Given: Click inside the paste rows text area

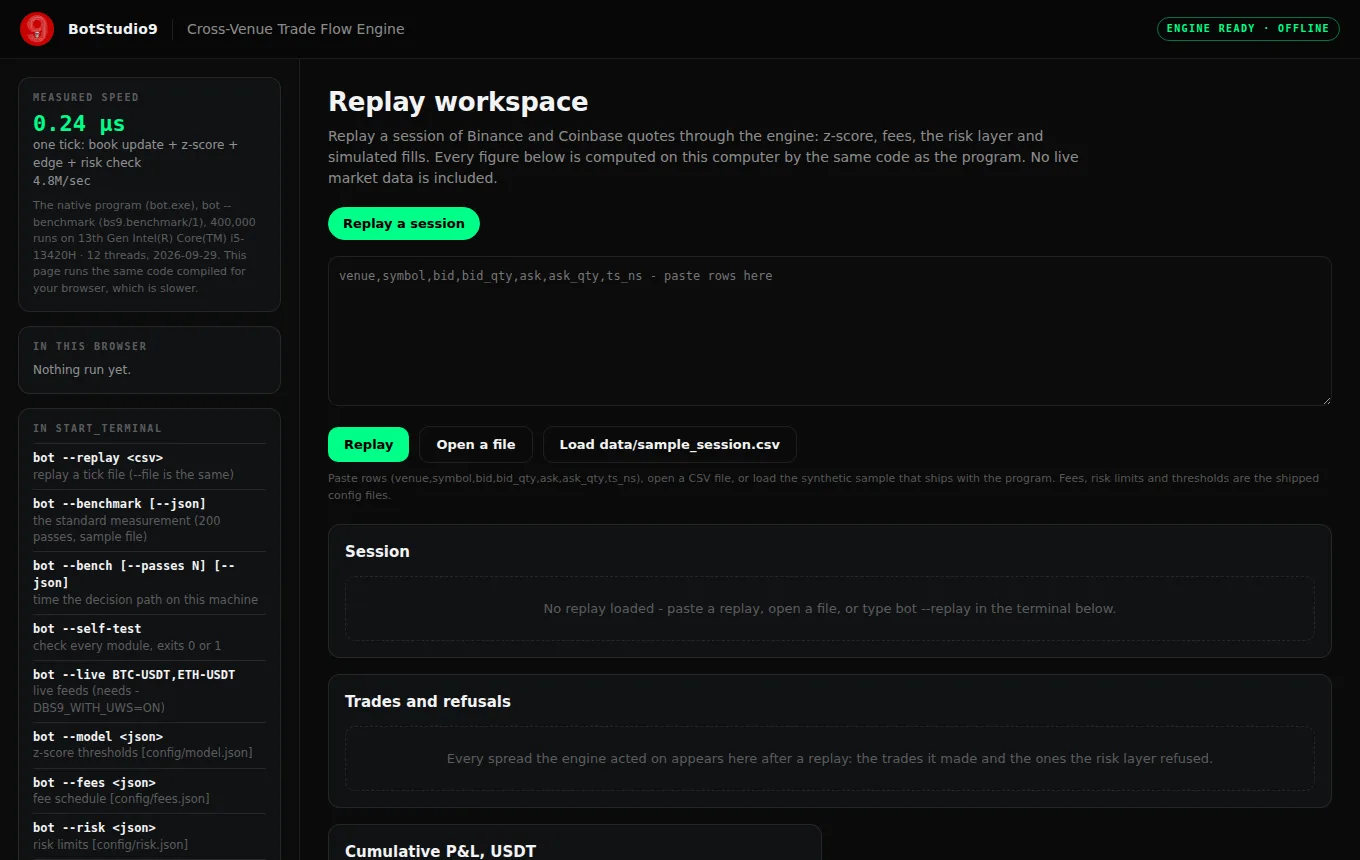Looking at the screenshot, I should [x=830, y=331].
